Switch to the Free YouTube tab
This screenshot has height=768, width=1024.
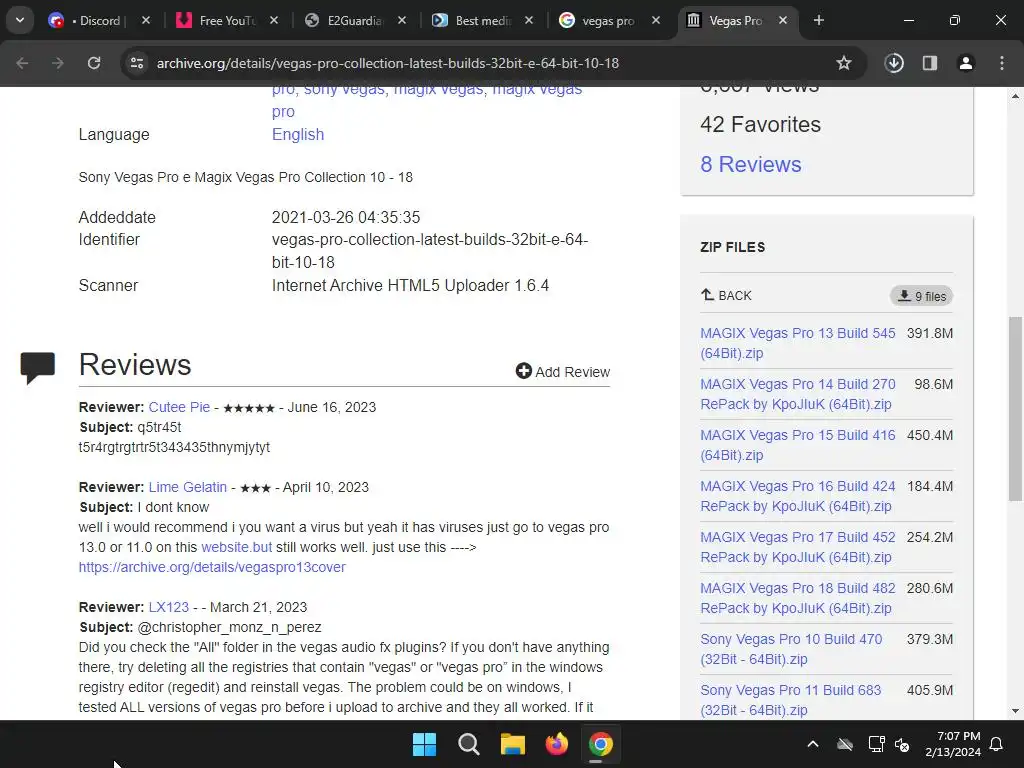216,21
